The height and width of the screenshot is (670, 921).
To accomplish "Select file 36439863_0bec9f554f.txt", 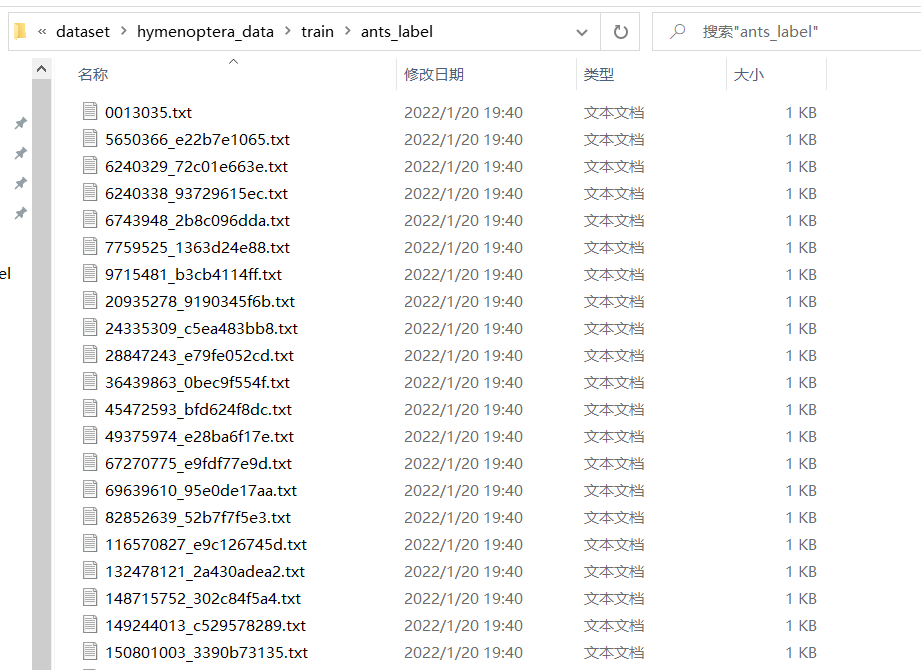I will click(x=197, y=383).
